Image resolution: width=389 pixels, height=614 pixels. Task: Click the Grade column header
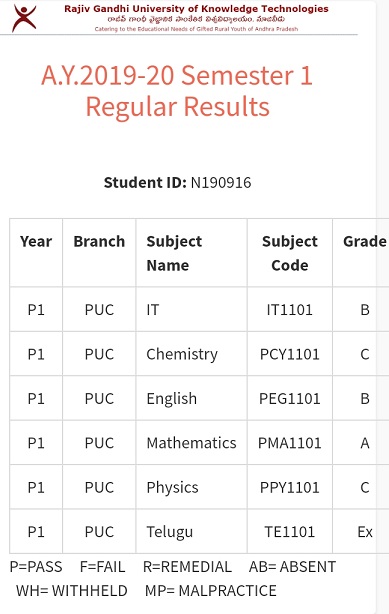pos(364,242)
